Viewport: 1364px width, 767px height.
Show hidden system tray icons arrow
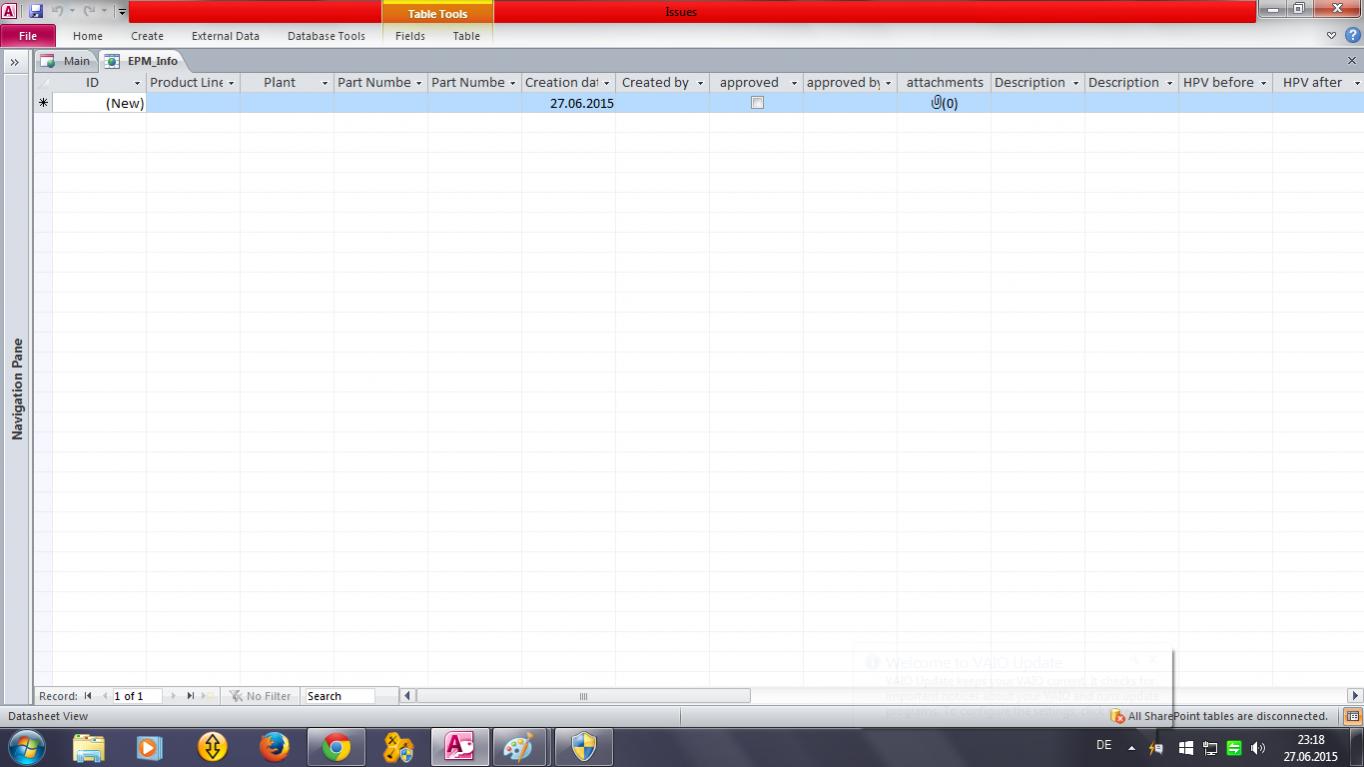tap(1131, 748)
